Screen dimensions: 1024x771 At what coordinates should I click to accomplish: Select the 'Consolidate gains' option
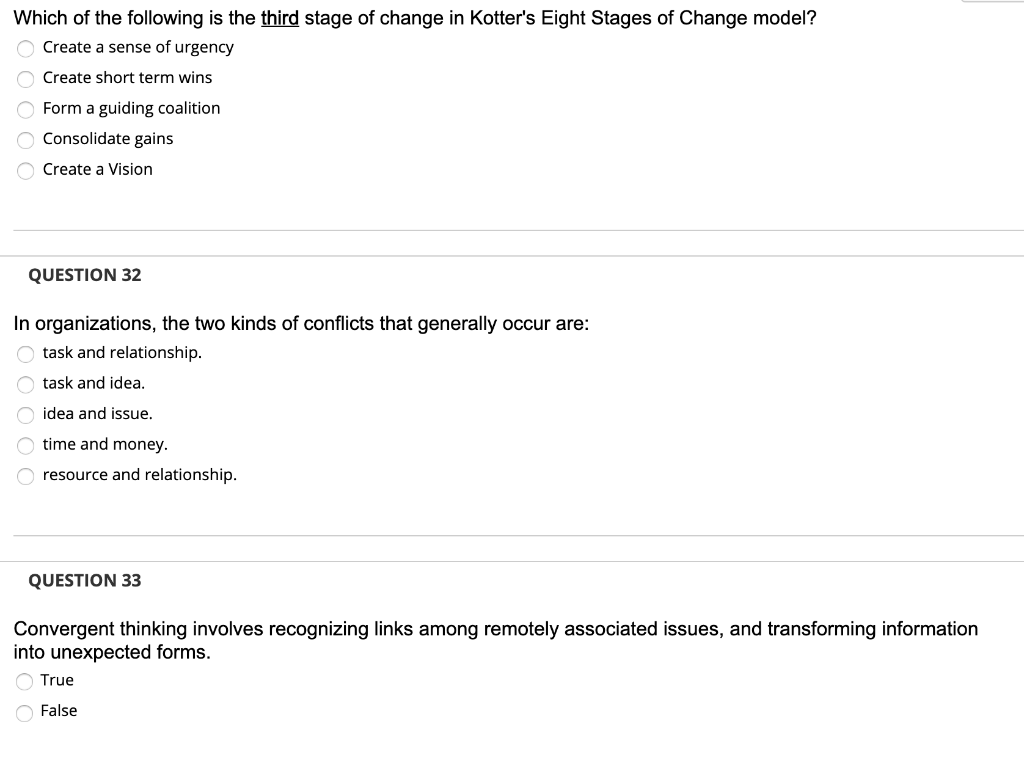click(25, 140)
